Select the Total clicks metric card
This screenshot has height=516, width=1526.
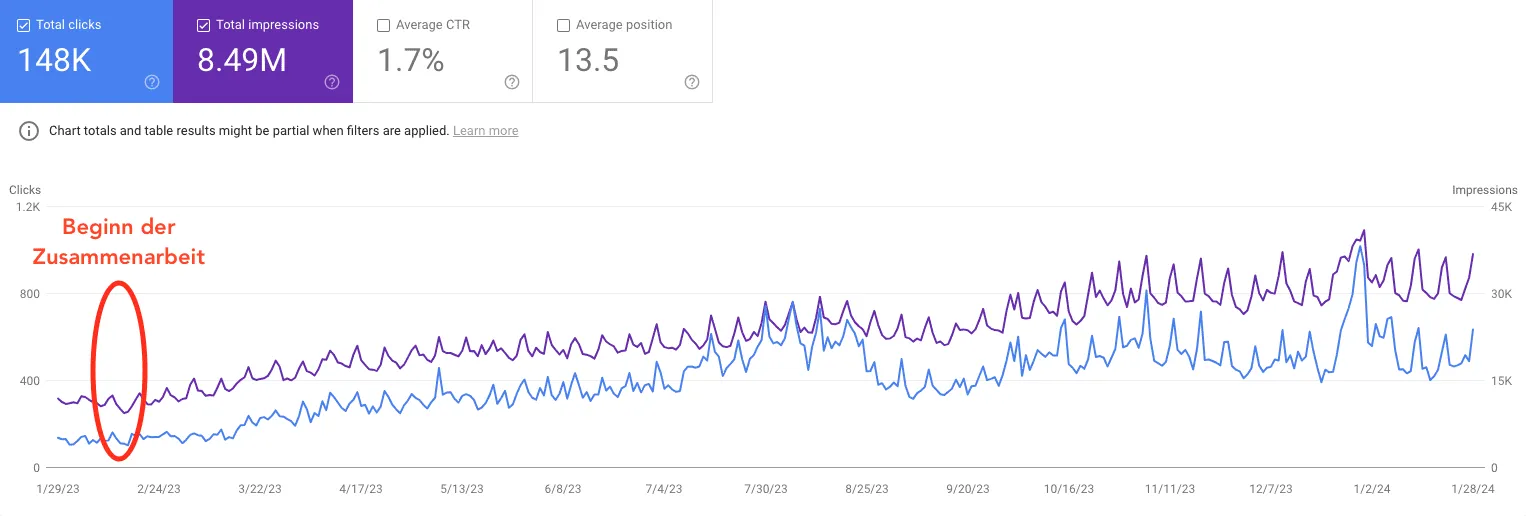pyautogui.click(x=86, y=51)
